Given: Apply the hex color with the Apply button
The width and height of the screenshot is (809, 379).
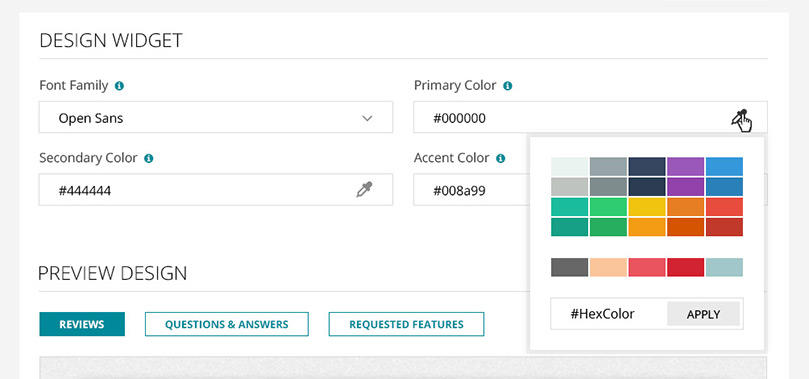Looking at the screenshot, I should tap(703, 314).
